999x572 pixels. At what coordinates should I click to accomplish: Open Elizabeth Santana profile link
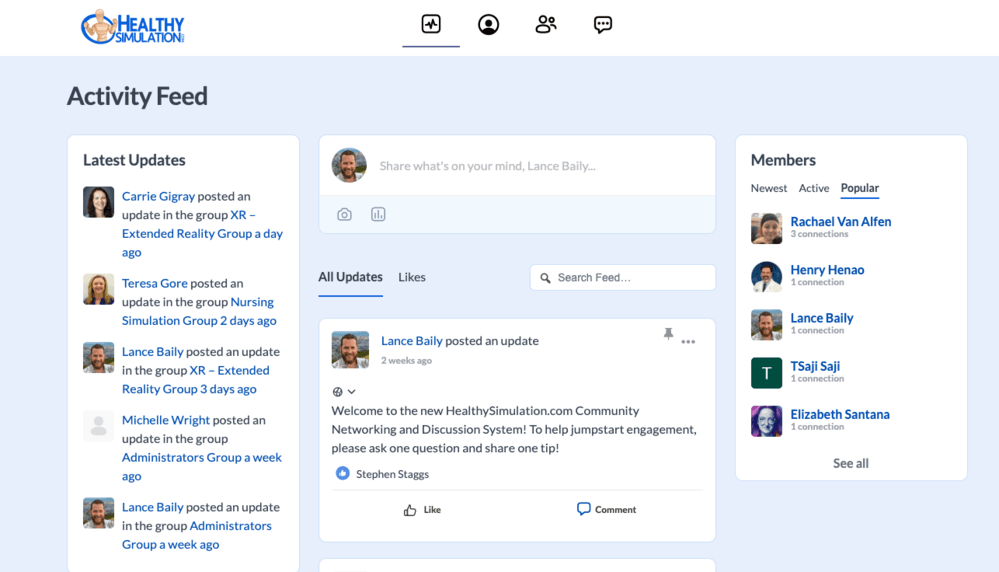[x=840, y=414]
